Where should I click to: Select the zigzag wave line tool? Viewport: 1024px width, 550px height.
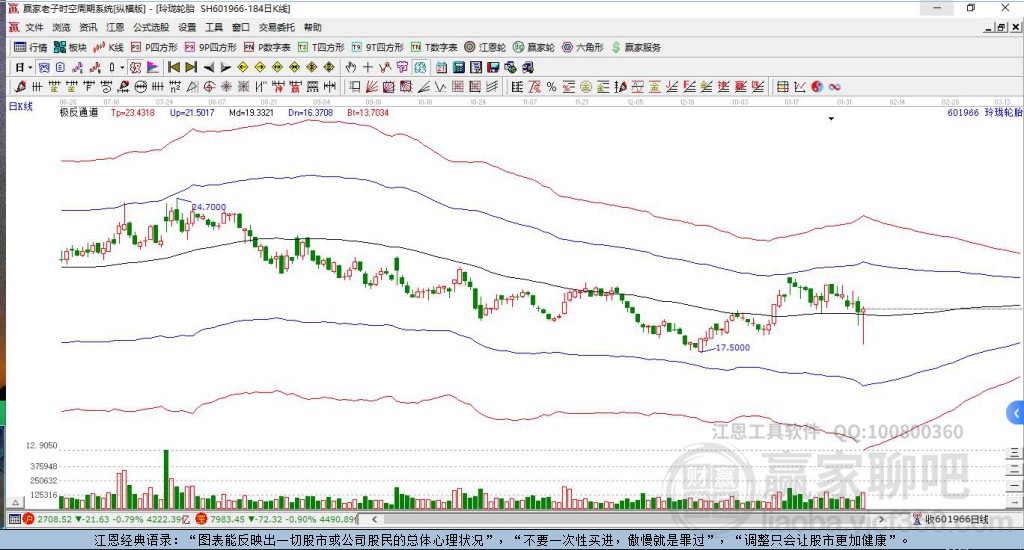pyautogui.click(x=440, y=87)
